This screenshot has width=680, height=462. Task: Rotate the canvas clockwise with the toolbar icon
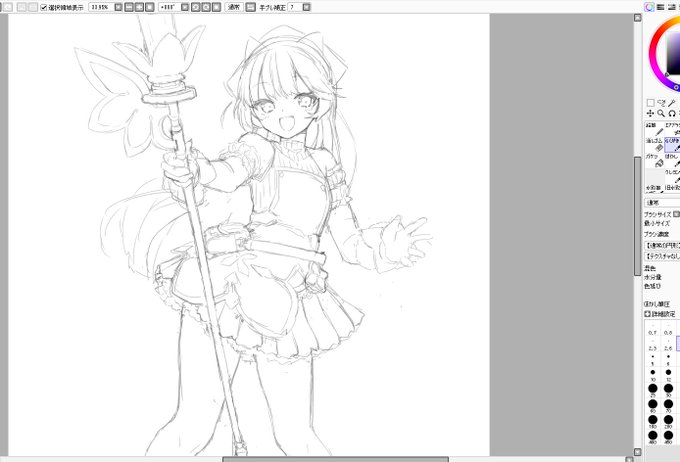206,7
